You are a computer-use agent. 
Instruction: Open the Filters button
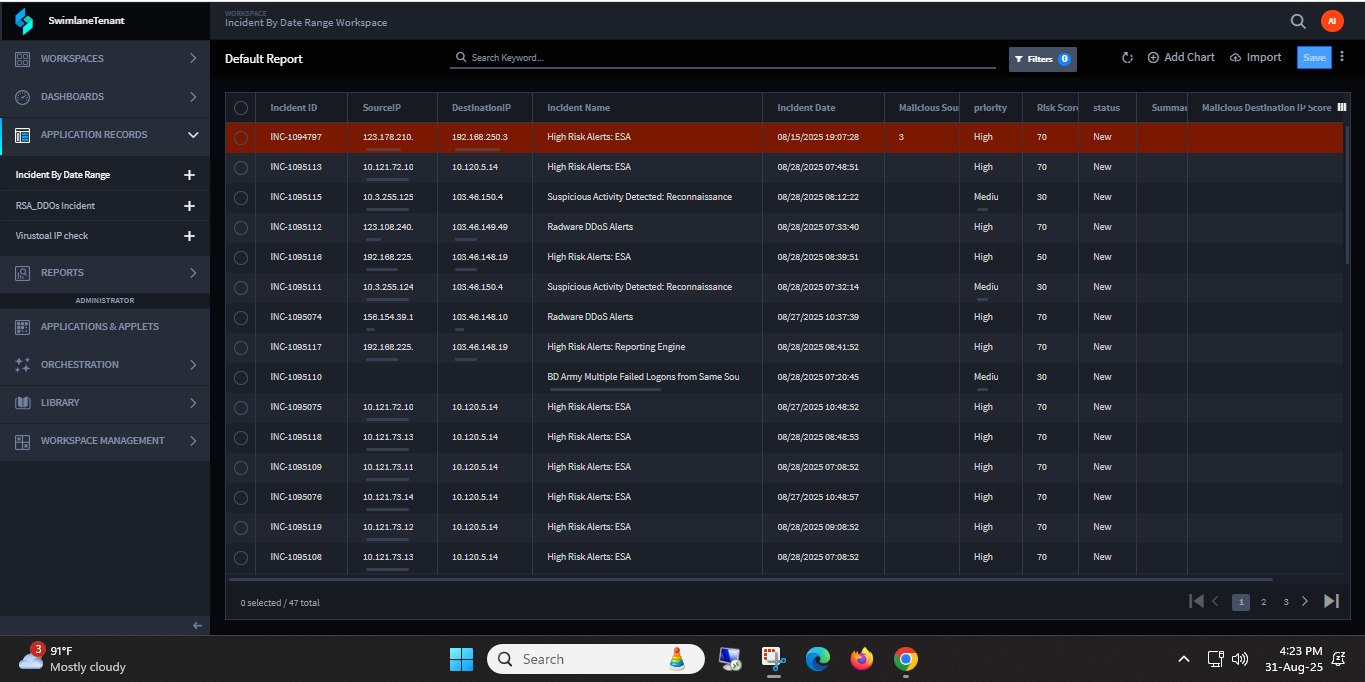1042,59
